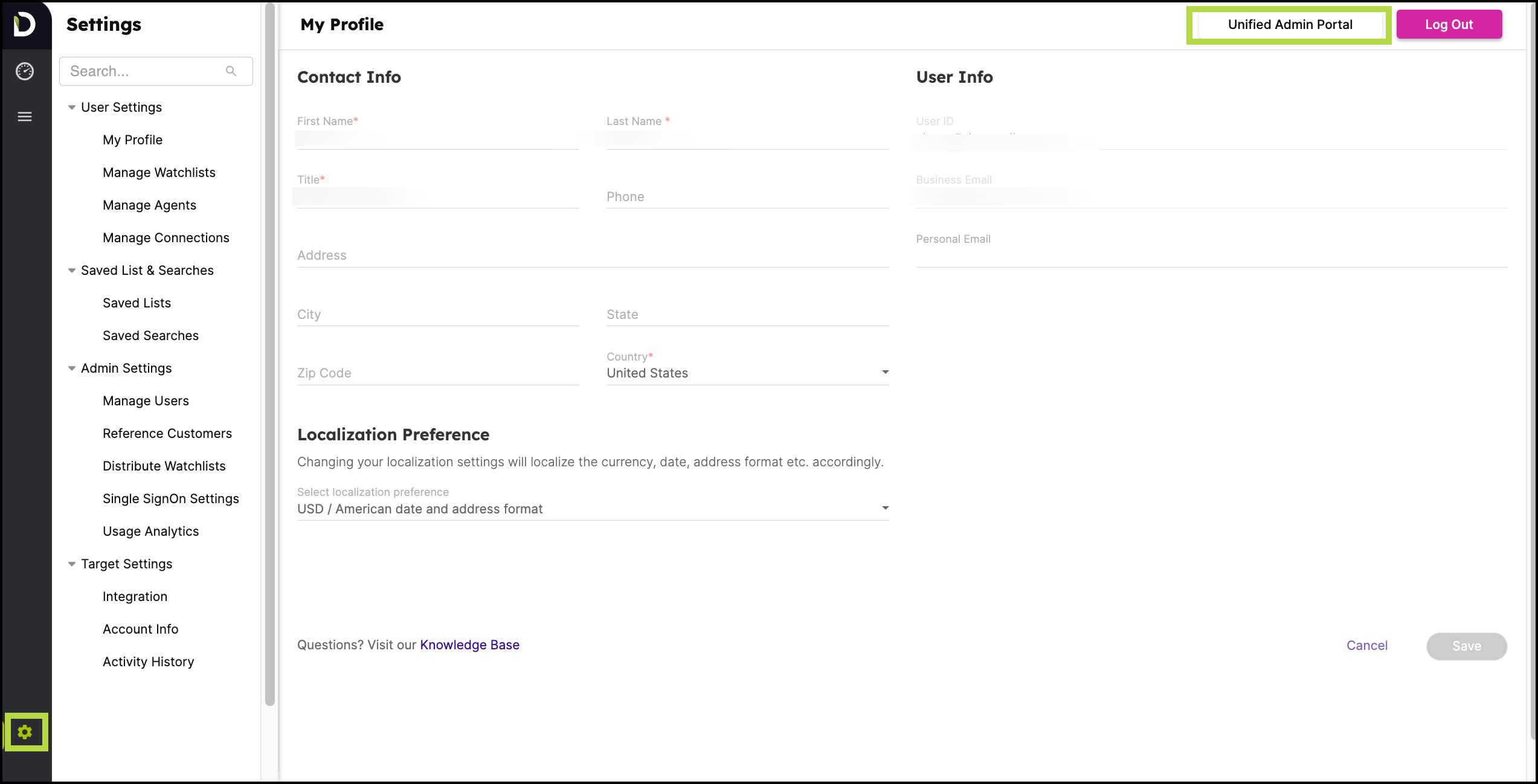The height and width of the screenshot is (784, 1538).
Task: Open Distribute Watchlists
Action: tap(164, 466)
